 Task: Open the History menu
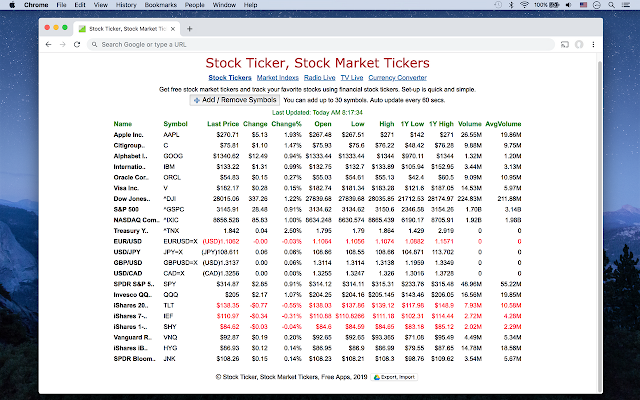coord(126,5)
